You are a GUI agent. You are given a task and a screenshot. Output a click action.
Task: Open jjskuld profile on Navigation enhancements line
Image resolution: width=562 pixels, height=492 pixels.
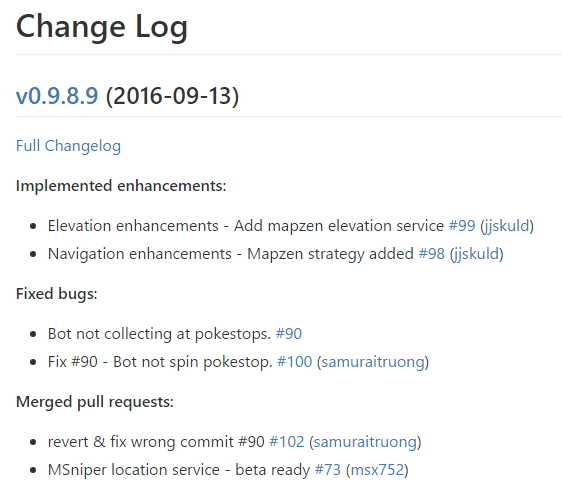tap(476, 254)
